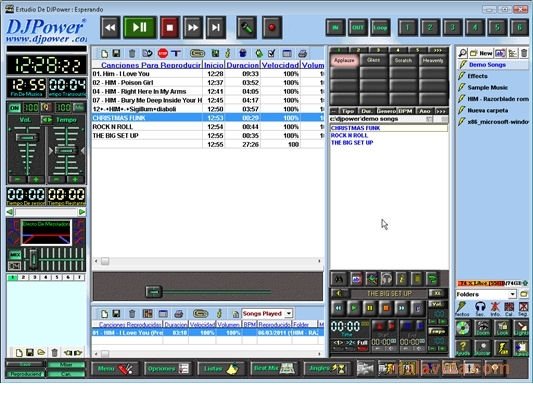Expand more jingle pages with >>> arrow

438,50
